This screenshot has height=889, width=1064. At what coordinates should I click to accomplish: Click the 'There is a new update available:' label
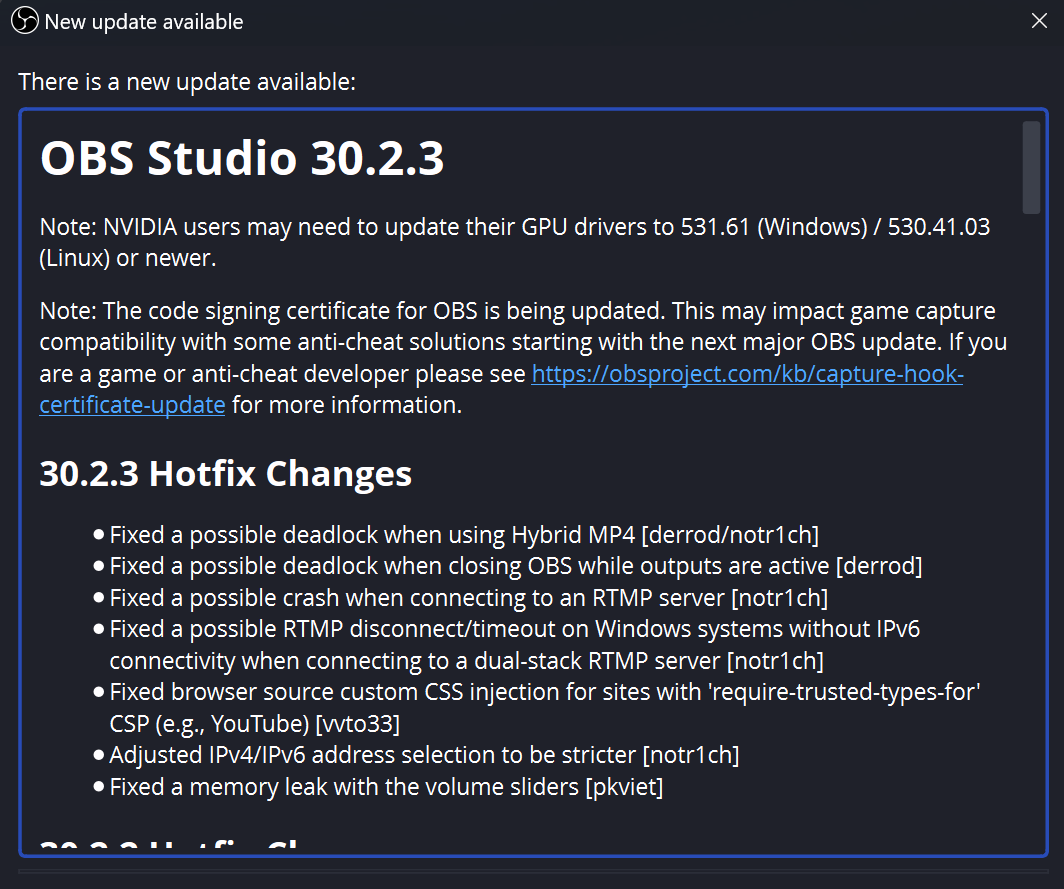(187, 82)
